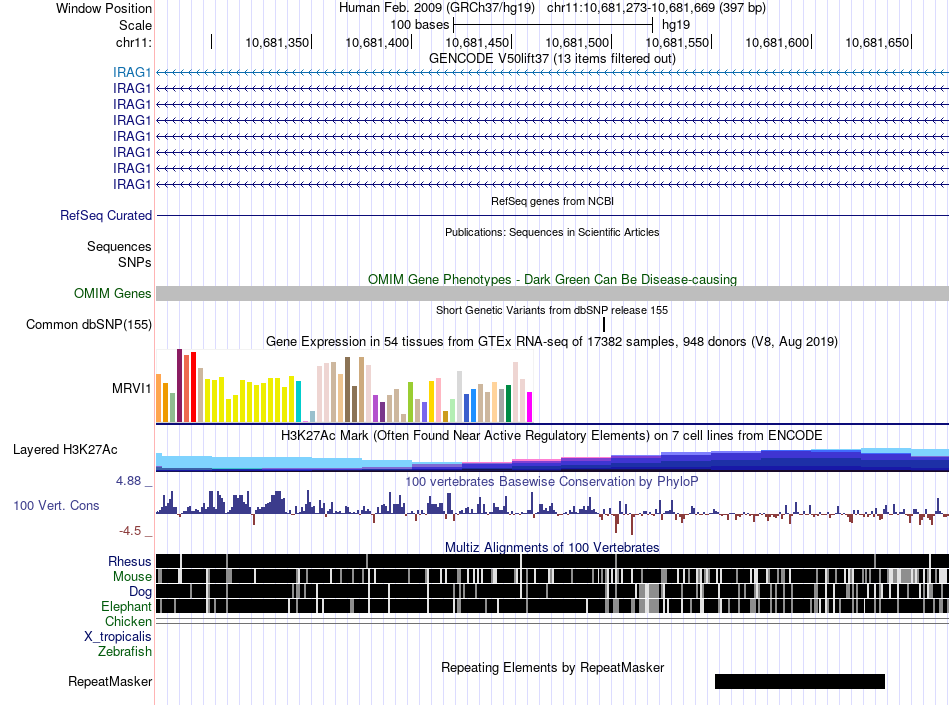Click the 100 bases scale bar line
The width and height of the screenshot is (950, 705).
pos(553,25)
